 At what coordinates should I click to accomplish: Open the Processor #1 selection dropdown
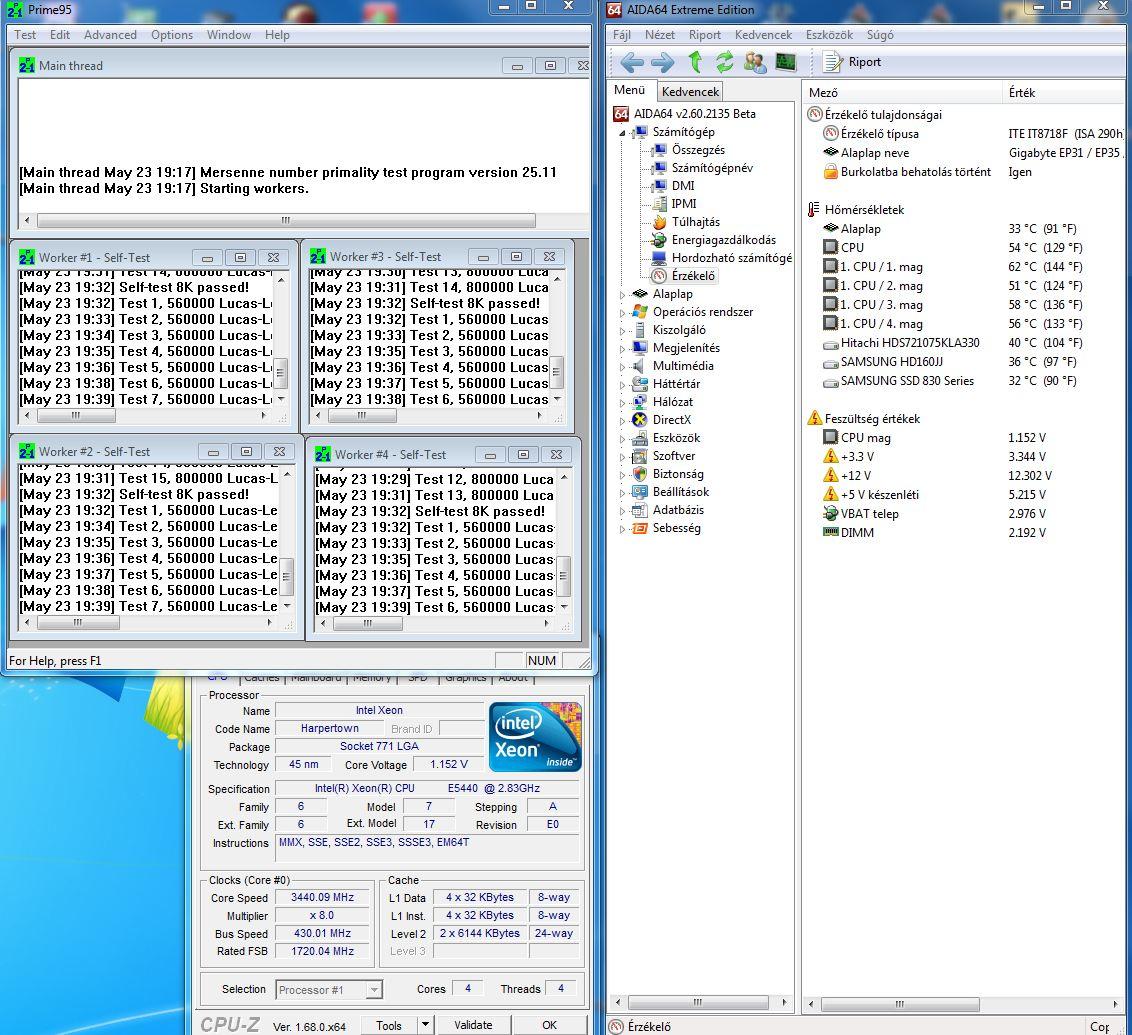coord(328,990)
